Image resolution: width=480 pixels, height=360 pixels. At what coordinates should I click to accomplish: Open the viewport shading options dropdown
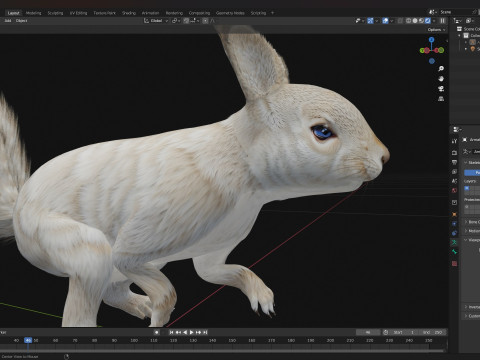434,21
